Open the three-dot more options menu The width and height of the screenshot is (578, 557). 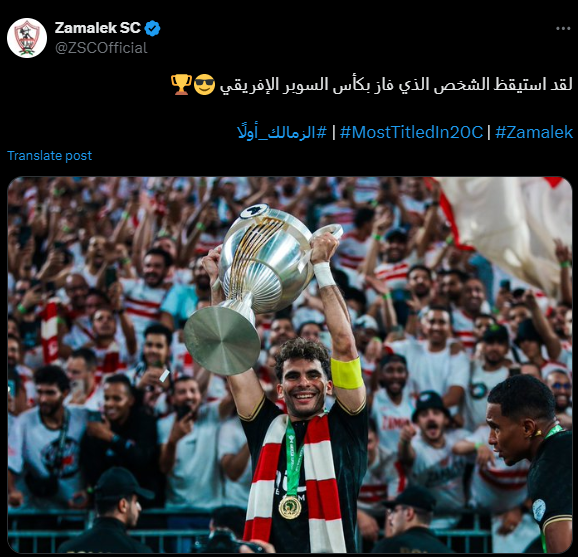[x=563, y=29]
